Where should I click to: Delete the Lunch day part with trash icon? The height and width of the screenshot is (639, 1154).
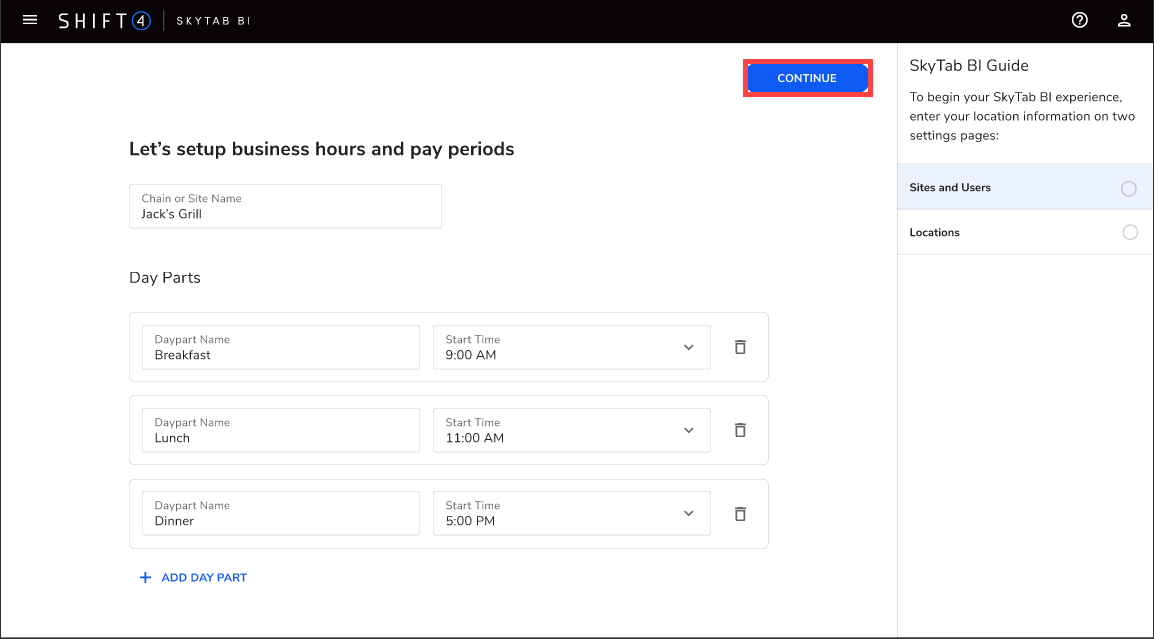tap(740, 429)
